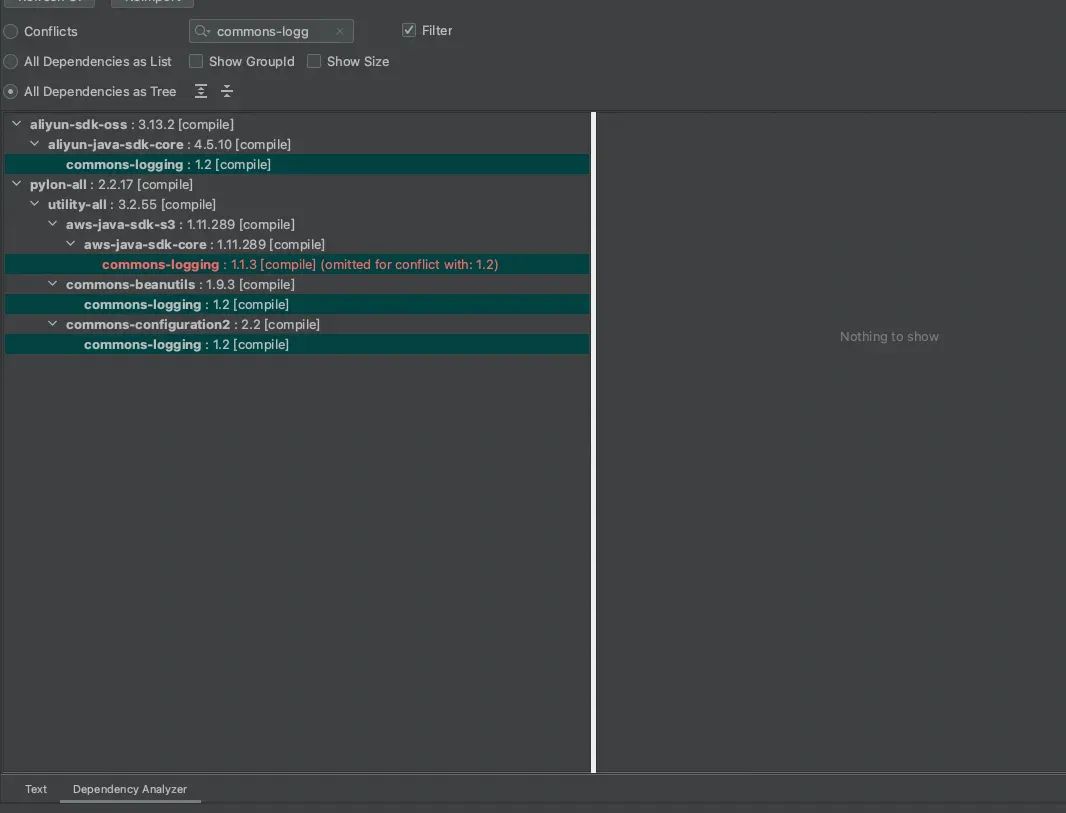Click the Collapse All tree icon

[x=227, y=91]
